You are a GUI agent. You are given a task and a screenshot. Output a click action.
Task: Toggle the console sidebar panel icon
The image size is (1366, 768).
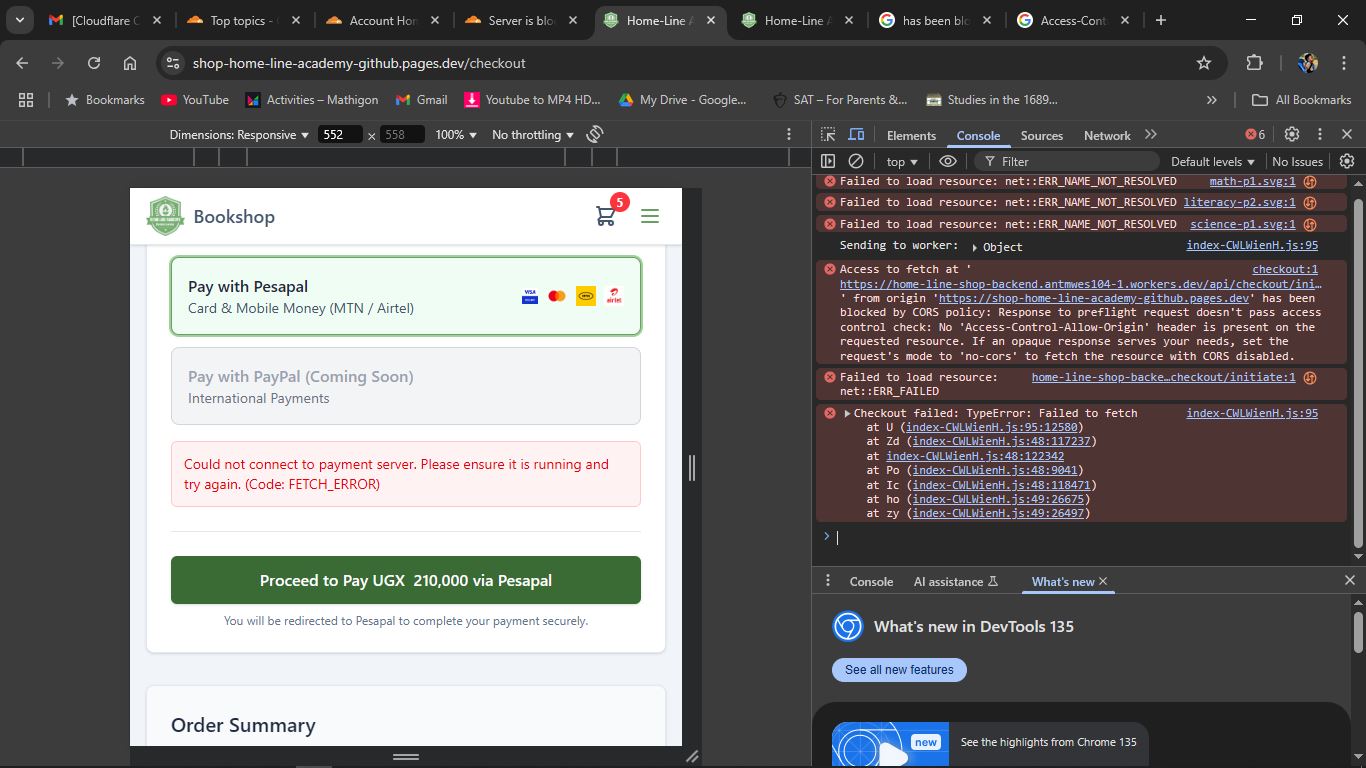tap(828, 161)
